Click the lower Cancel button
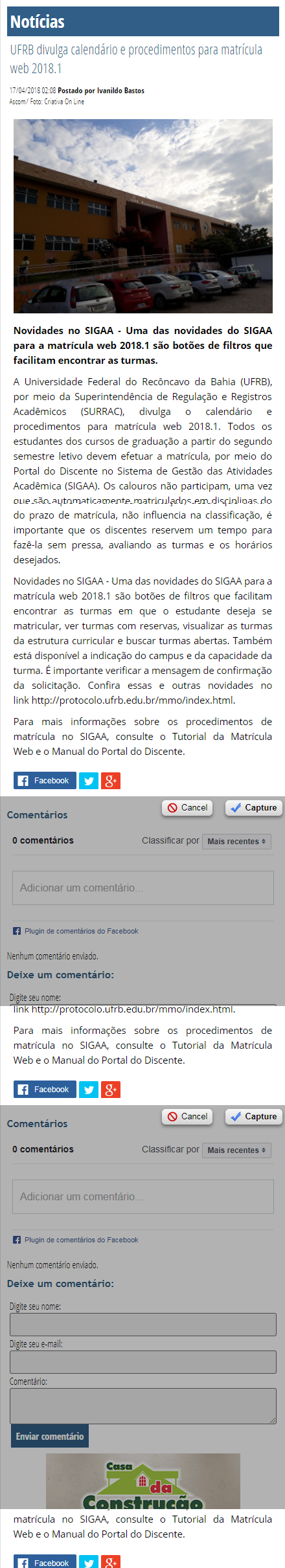Image resolution: width=285 pixels, height=1568 pixels. click(x=187, y=1117)
